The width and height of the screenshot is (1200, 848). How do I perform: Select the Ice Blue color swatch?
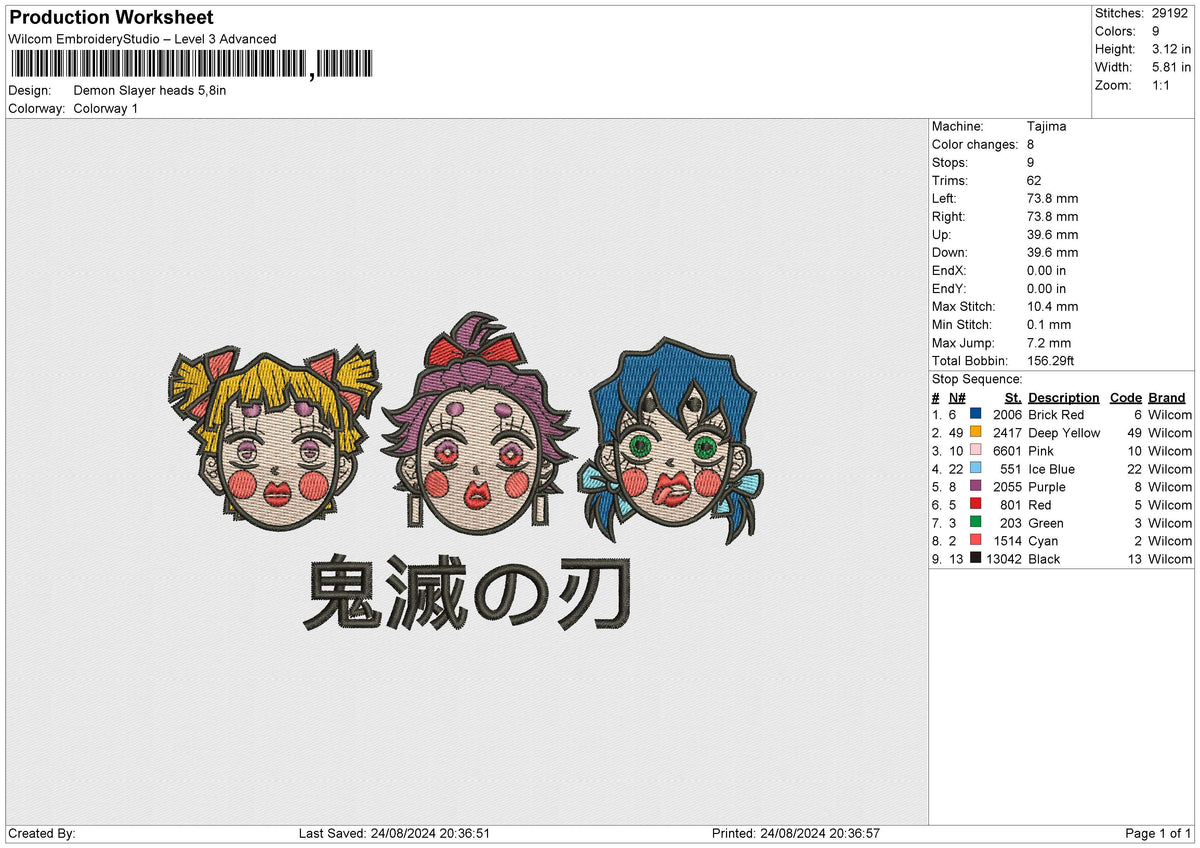(975, 468)
